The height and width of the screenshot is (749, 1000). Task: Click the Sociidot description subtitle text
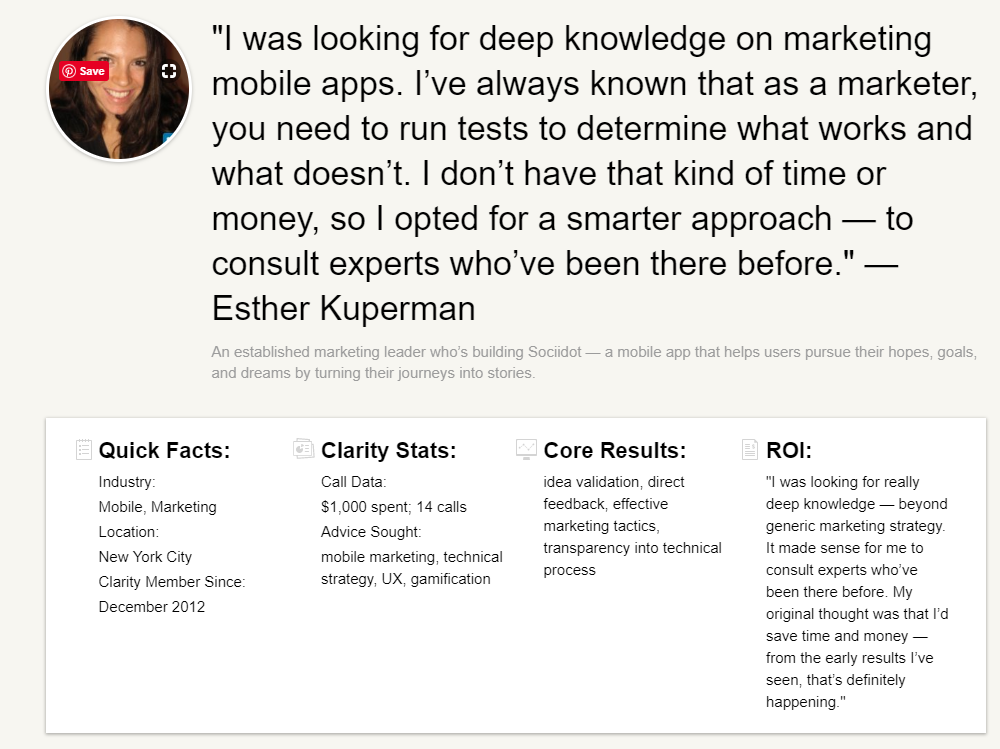click(594, 362)
